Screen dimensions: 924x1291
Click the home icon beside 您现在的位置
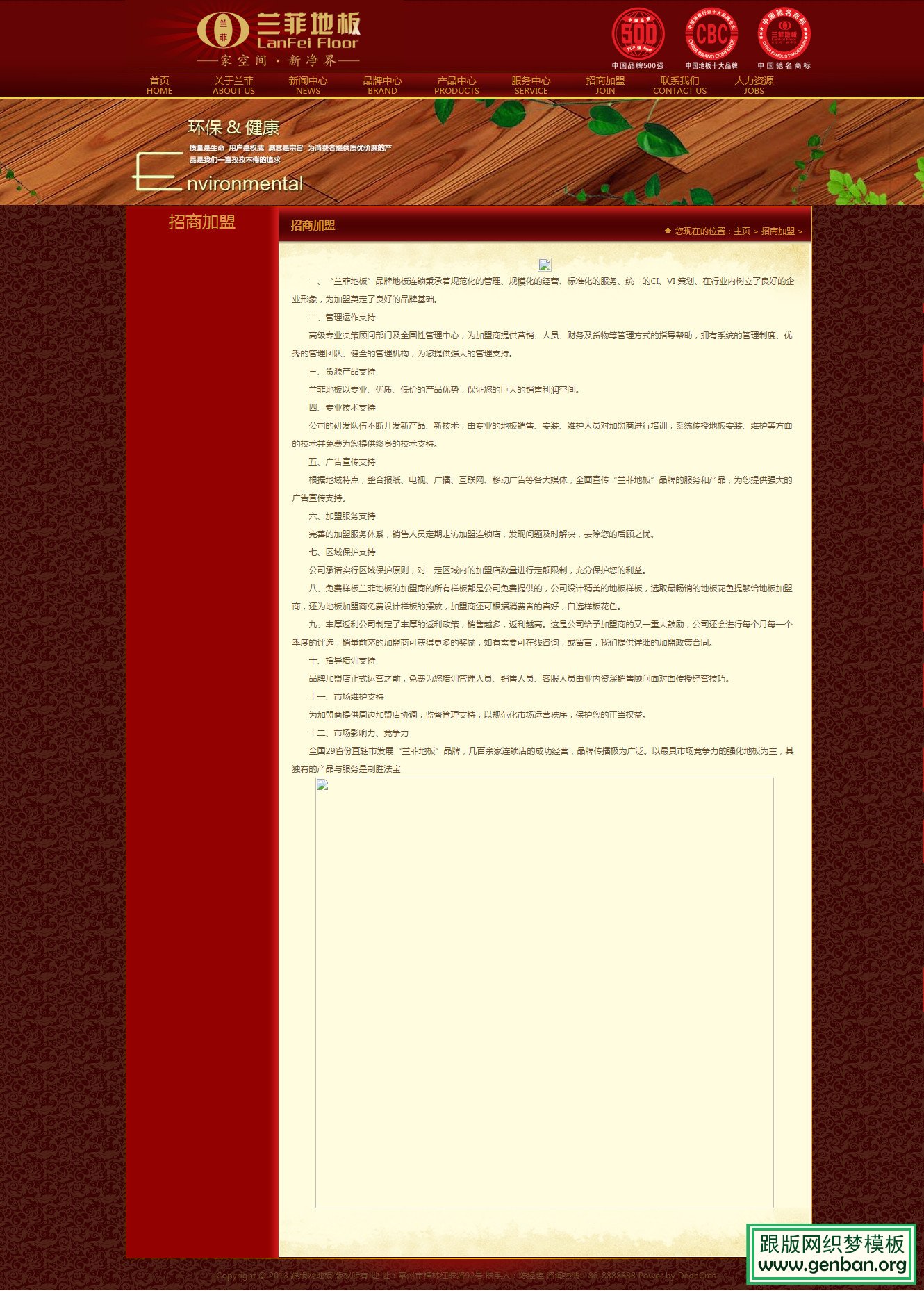coord(668,231)
